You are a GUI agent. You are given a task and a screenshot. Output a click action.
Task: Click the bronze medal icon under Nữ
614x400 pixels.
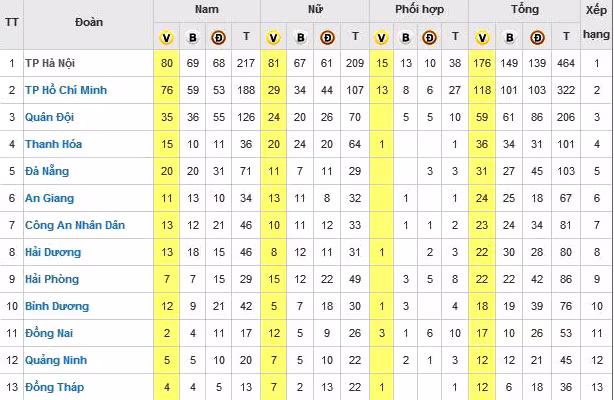click(x=326, y=38)
